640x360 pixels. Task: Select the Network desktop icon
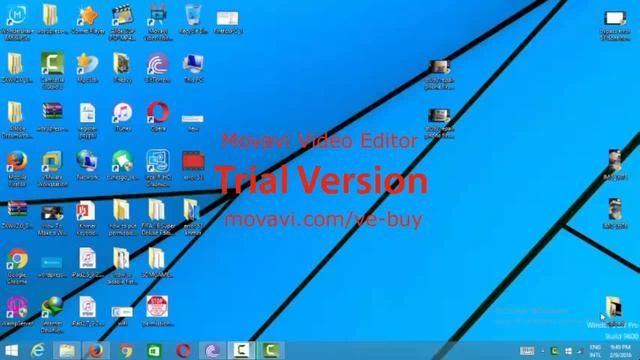[87, 165]
